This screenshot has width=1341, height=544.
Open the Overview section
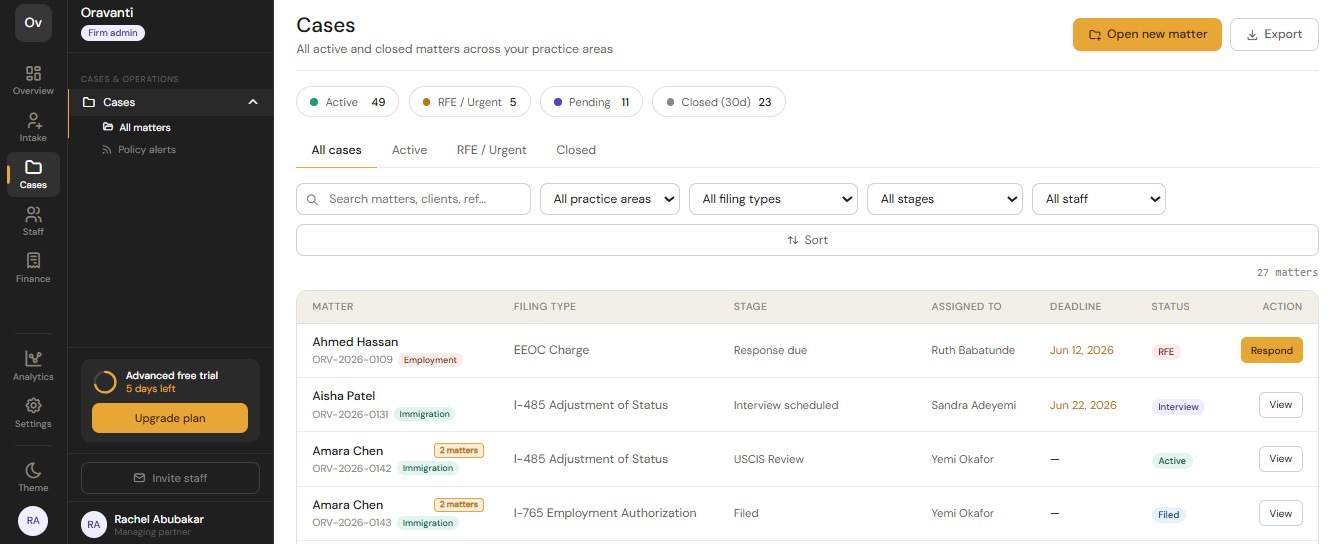(x=33, y=80)
